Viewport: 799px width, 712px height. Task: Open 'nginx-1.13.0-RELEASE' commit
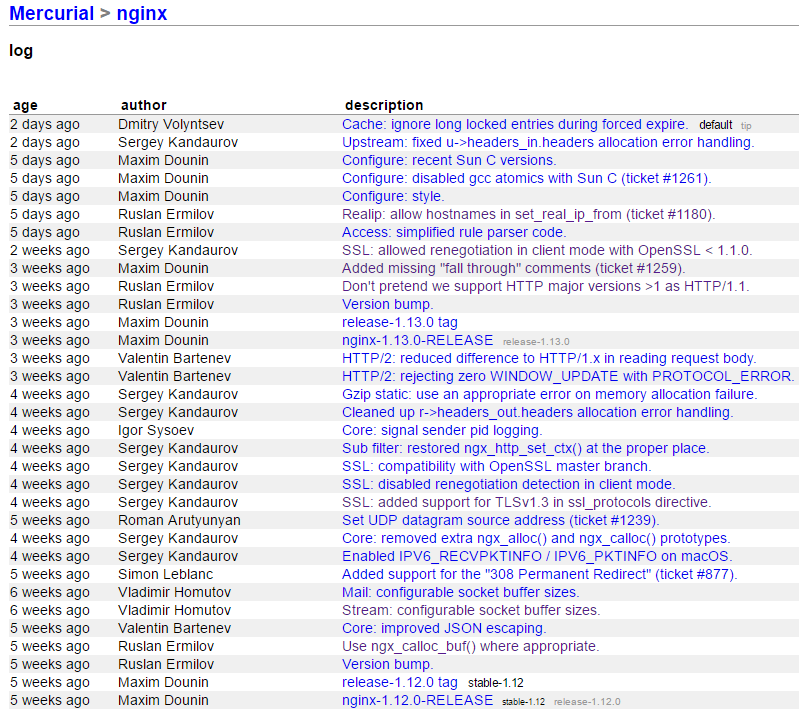417,340
